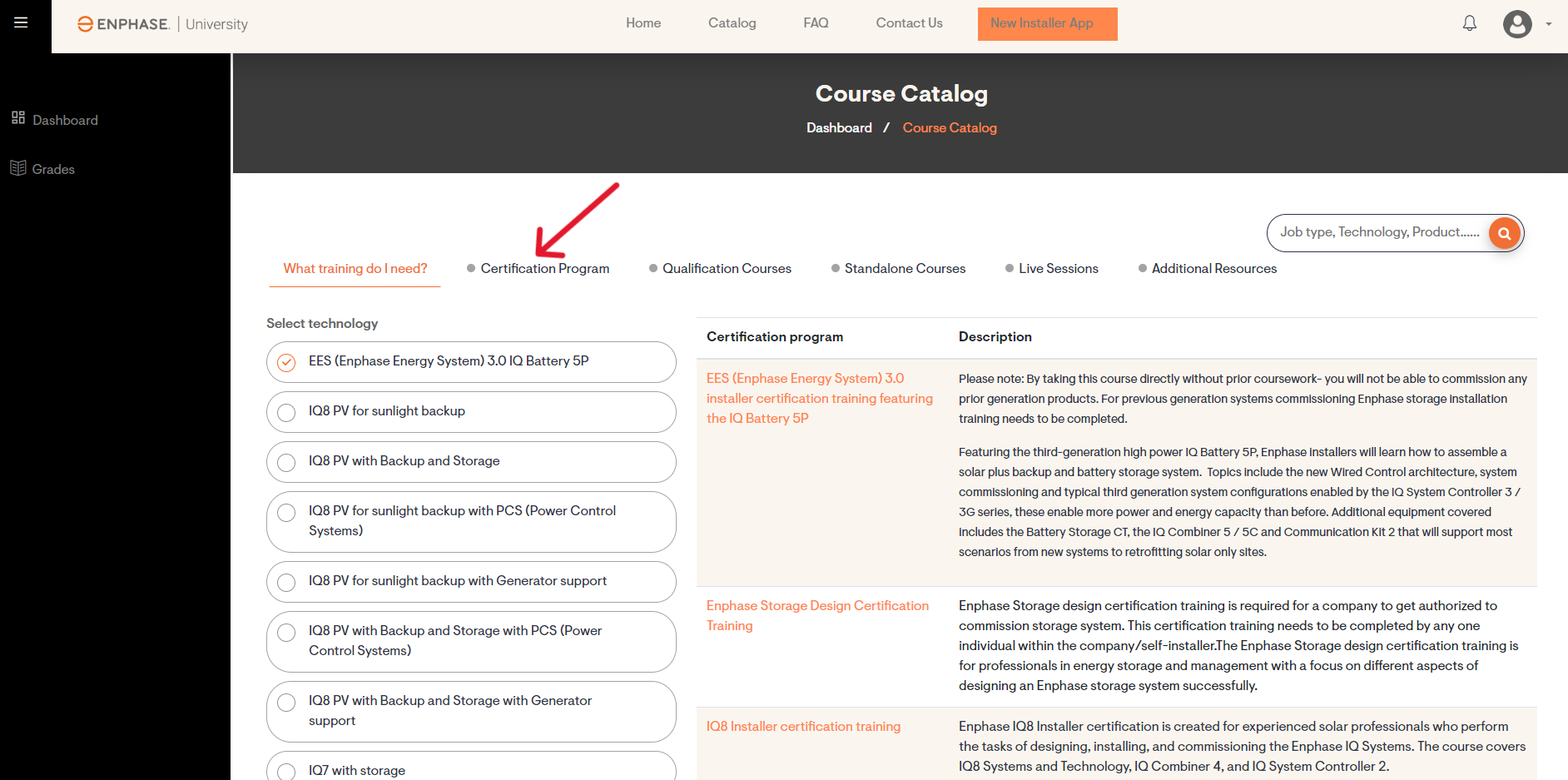This screenshot has width=1568, height=780.
Task: Focus the course search input field
Action: (1379, 233)
